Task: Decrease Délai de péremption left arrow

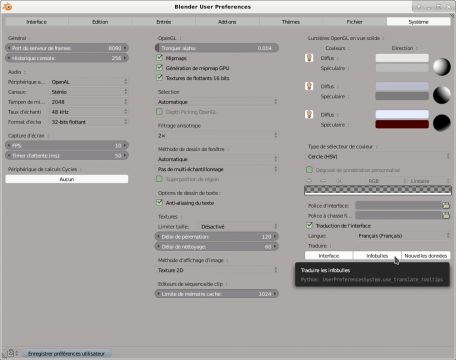Action: (x=158, y=237)
